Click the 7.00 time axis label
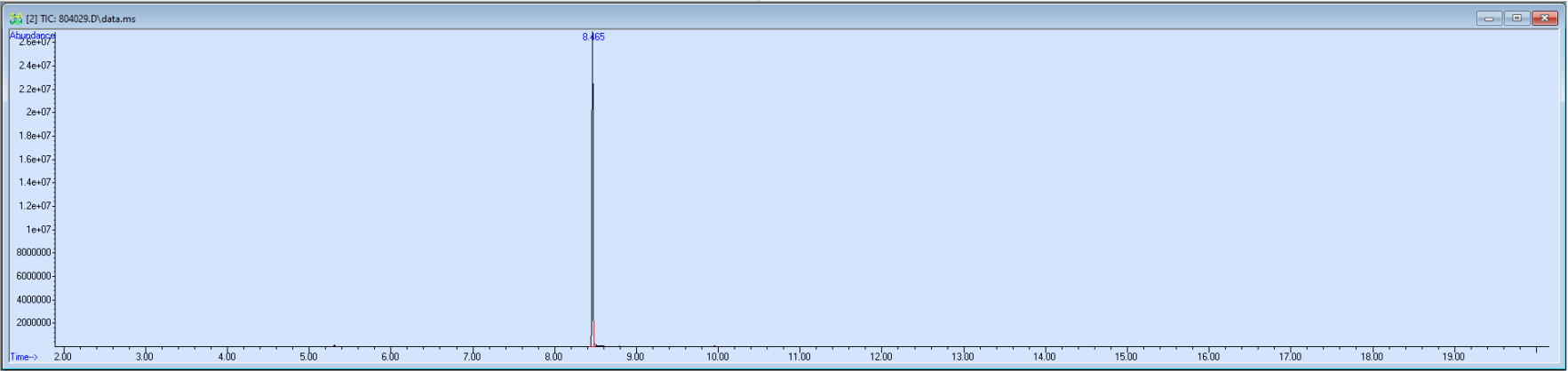The height and width of the screenshot is (371, 1568). pos(472,357)
